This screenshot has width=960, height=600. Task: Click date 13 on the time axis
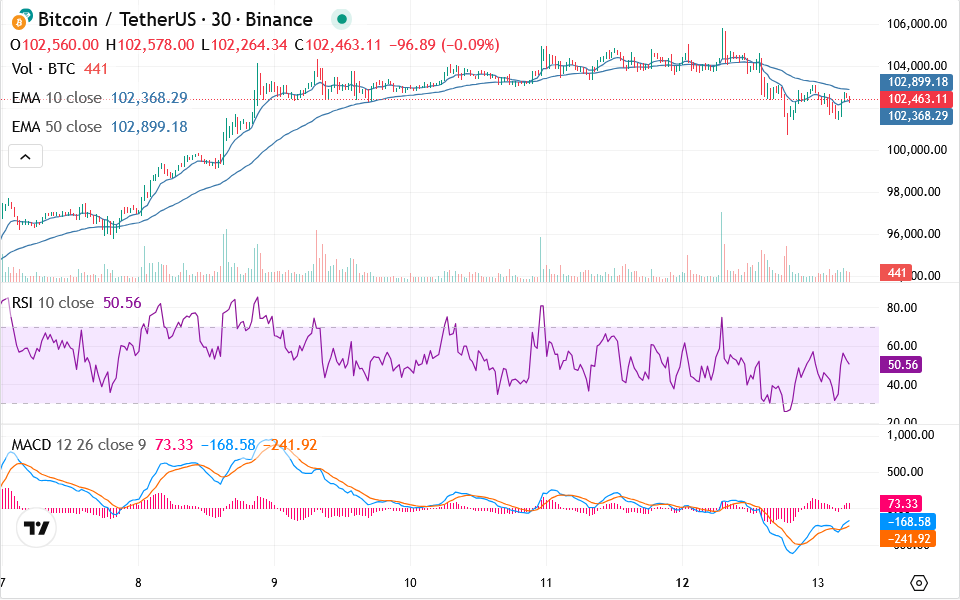(x=818, y=583)
